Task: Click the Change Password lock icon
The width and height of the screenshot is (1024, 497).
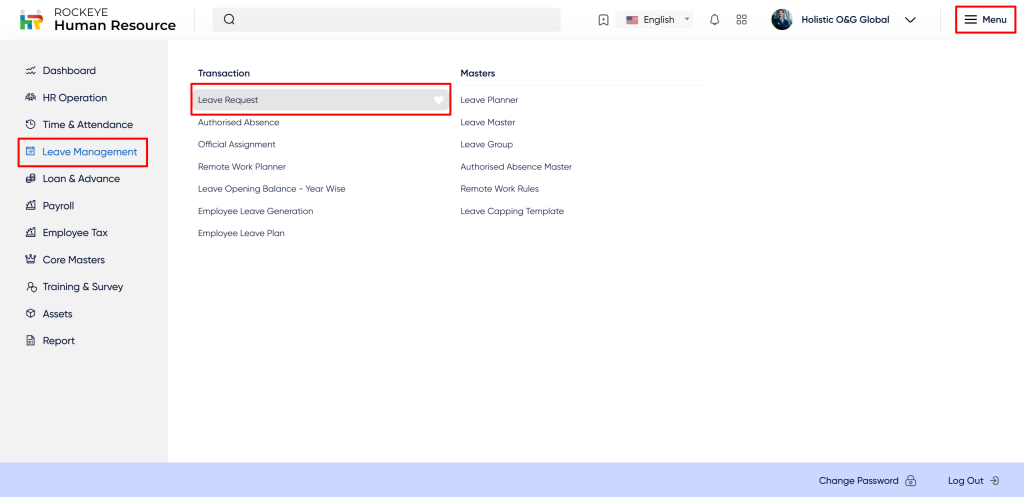Action: click(x=910, y=481)
